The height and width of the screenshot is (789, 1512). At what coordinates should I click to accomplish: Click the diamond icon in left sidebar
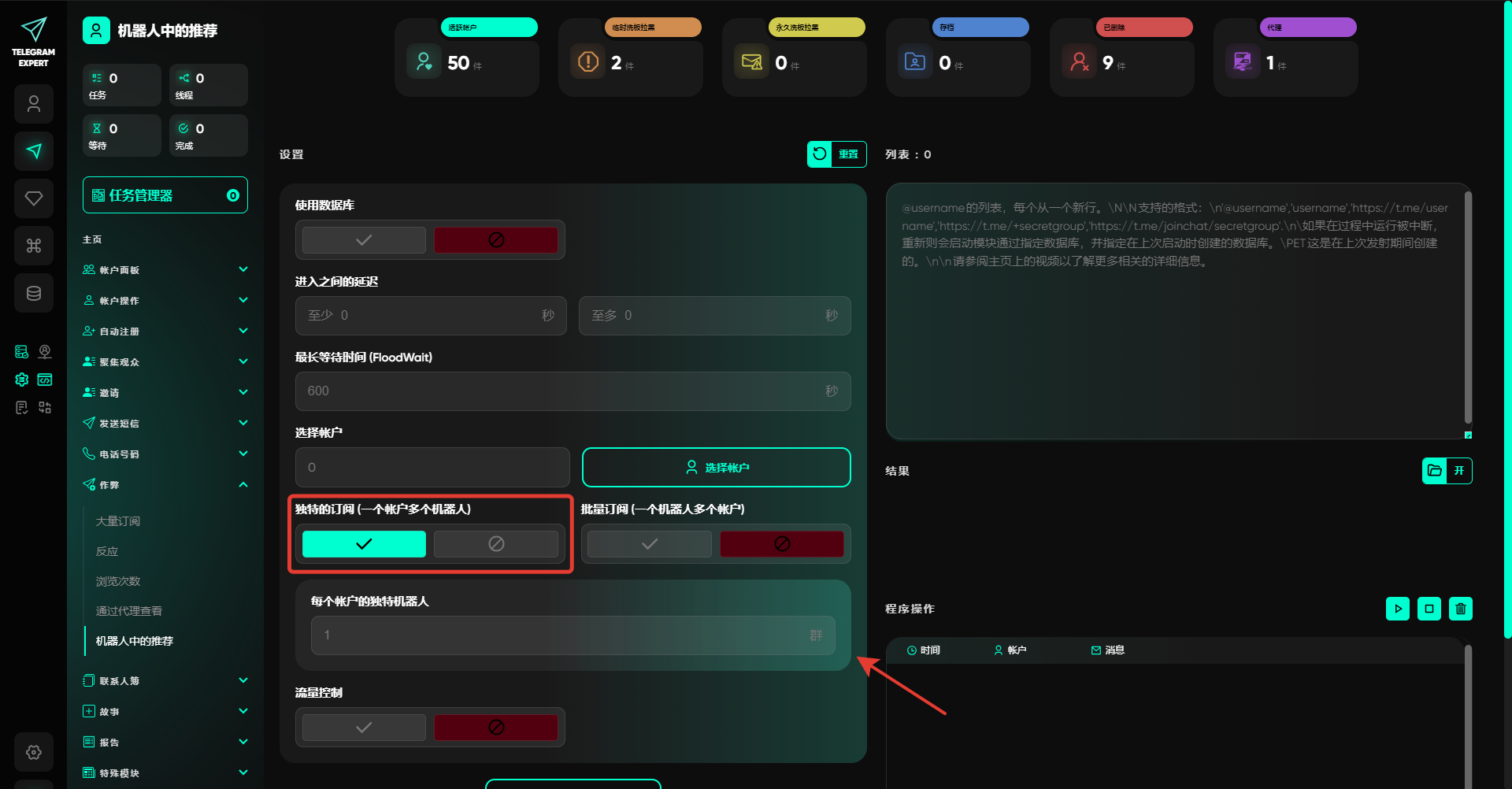point(34,198)
